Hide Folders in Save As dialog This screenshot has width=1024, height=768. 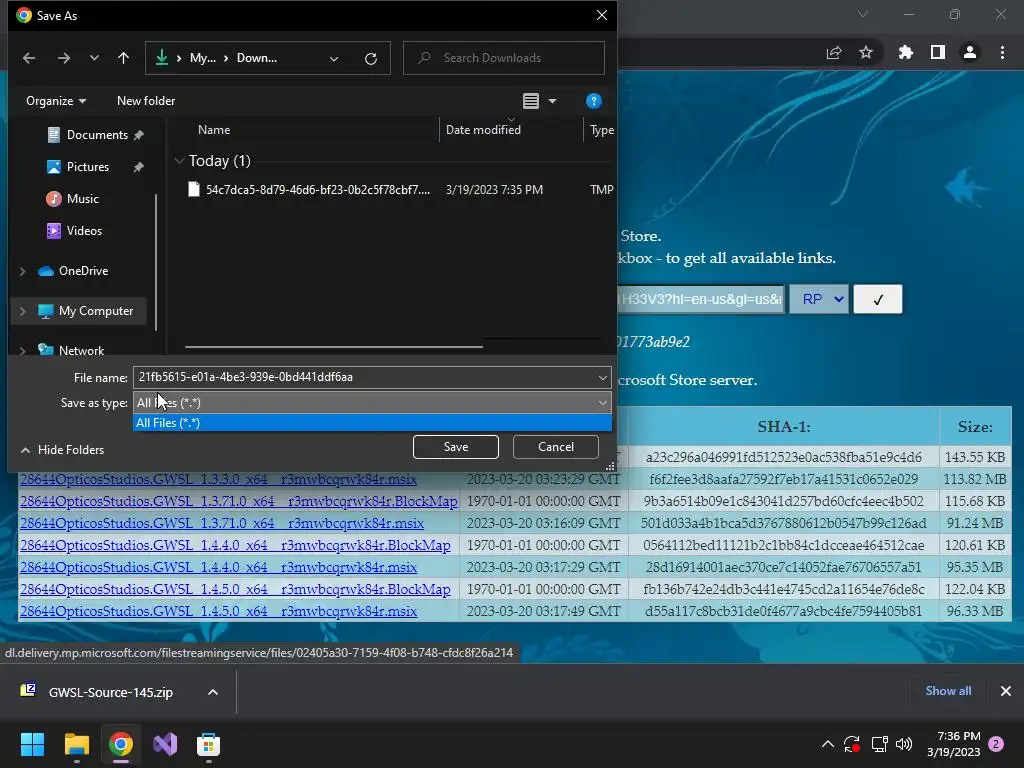(x=62, y=449)
